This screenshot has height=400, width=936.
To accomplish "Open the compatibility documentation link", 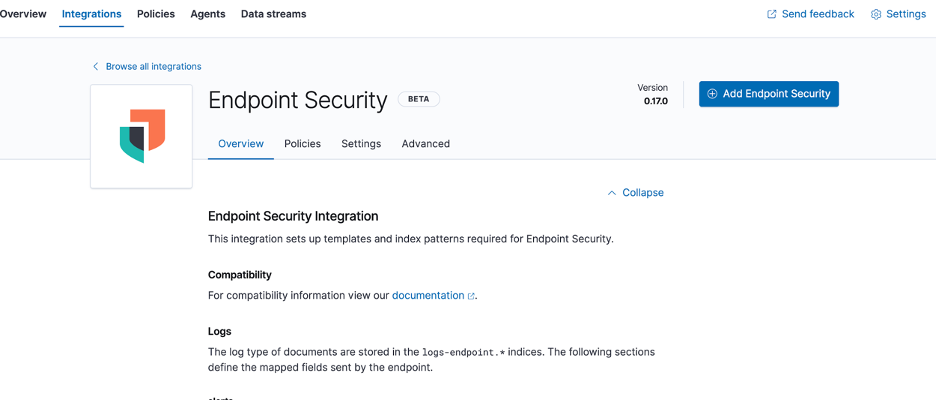I will coord(428,295).
